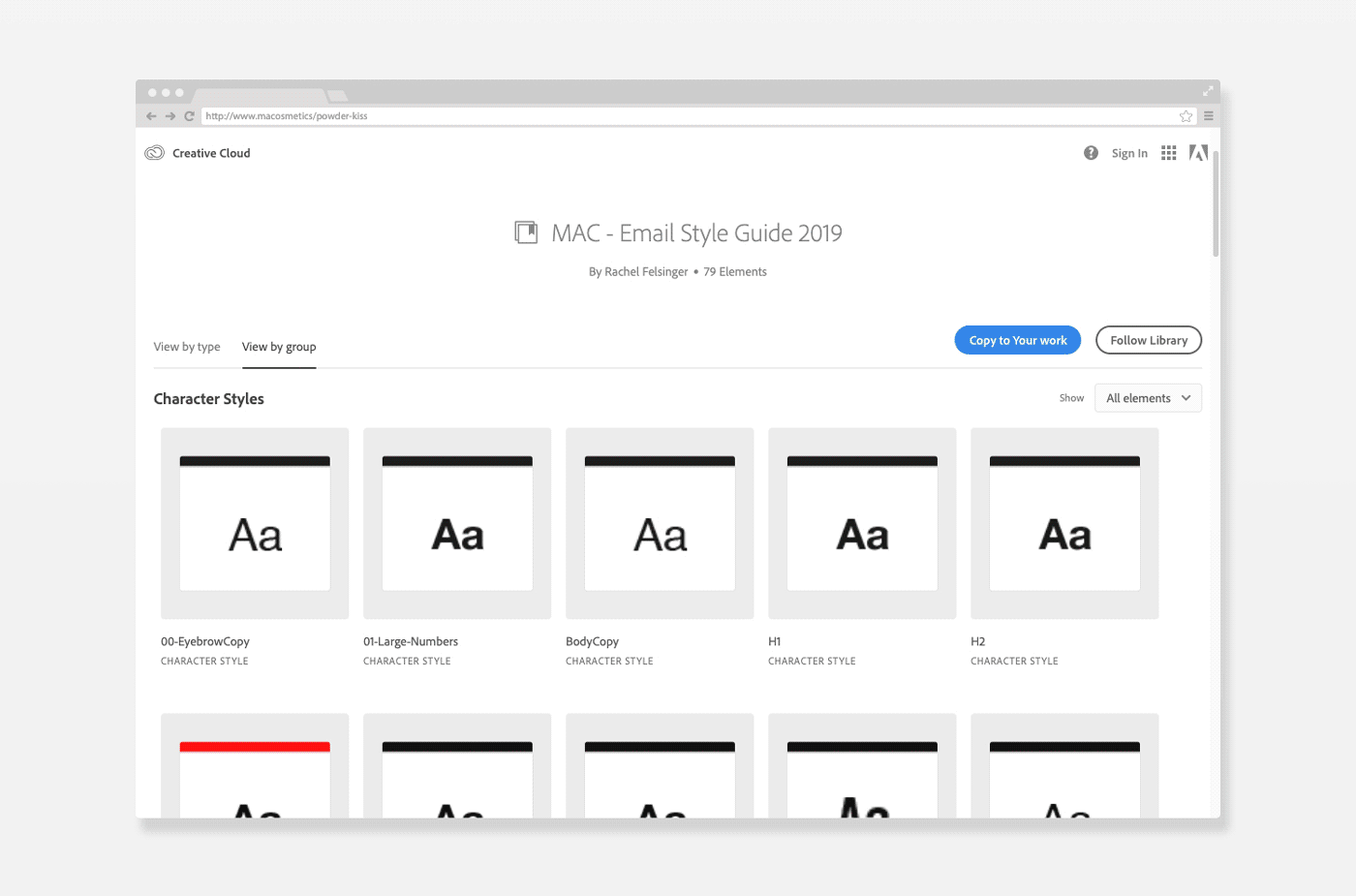Open the BodyCopy style thumbnail
The width and height of the screenshot is (1356, 896).
[660, 523]
